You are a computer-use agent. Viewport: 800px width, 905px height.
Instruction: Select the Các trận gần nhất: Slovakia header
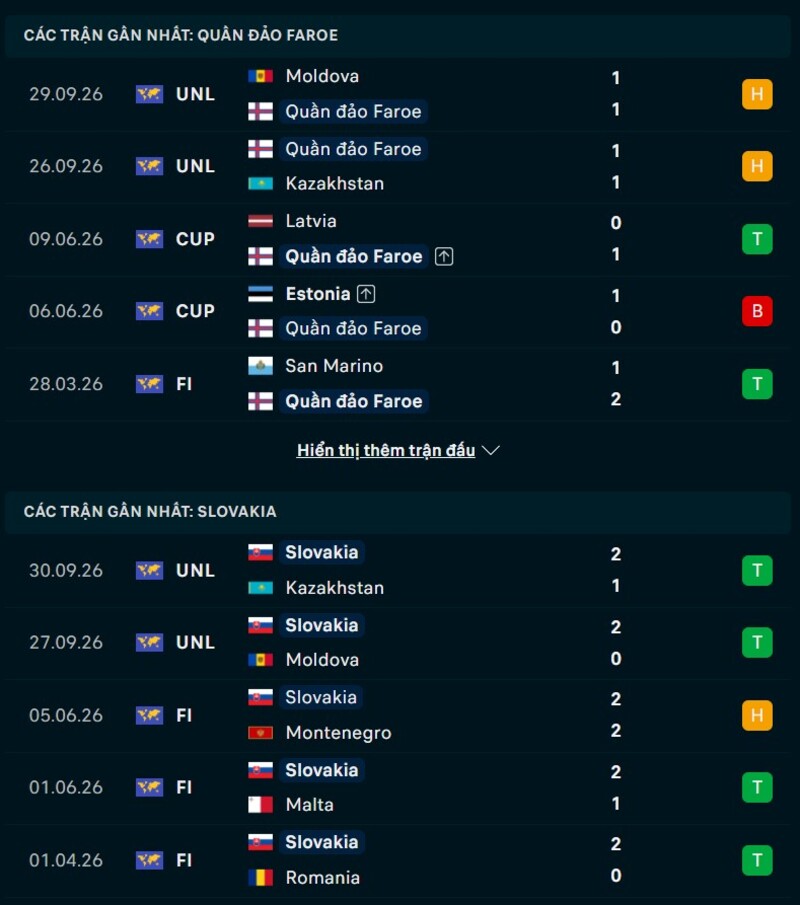pyautogui.click(x=150, y=511)
